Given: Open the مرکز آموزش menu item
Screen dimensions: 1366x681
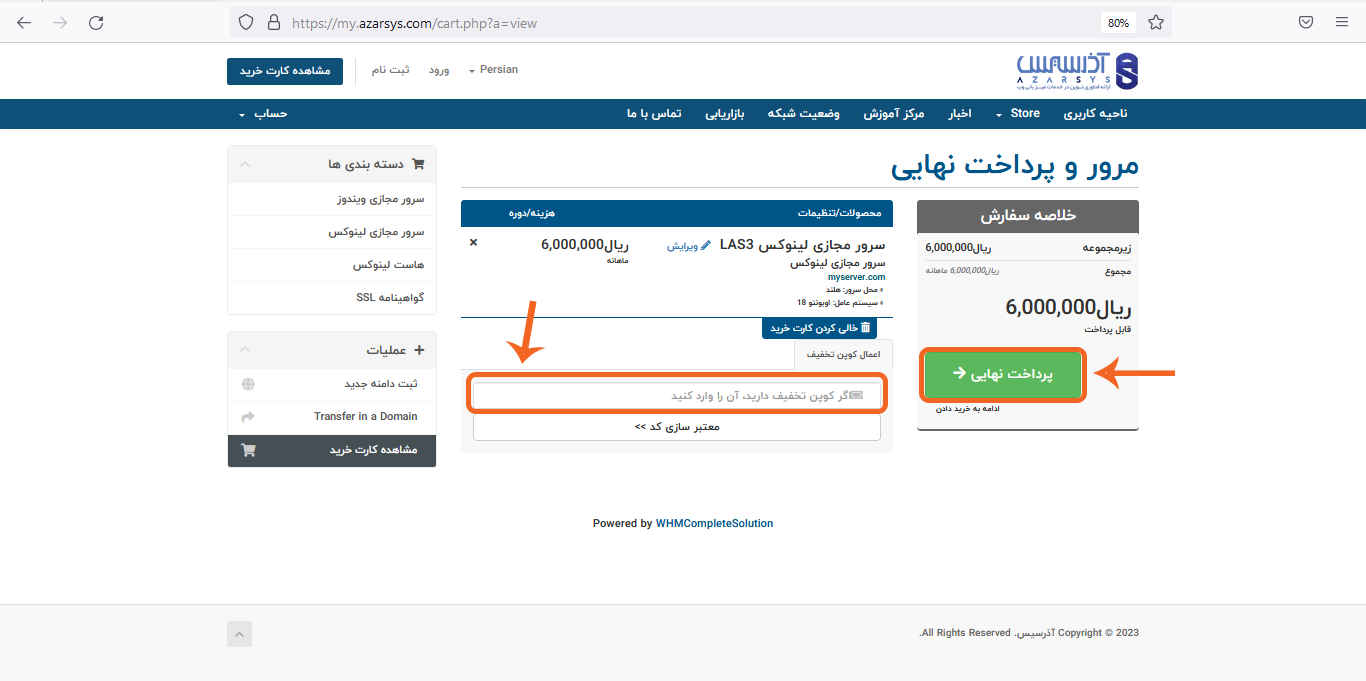Looking at the screenshot, I should [895, 114].
